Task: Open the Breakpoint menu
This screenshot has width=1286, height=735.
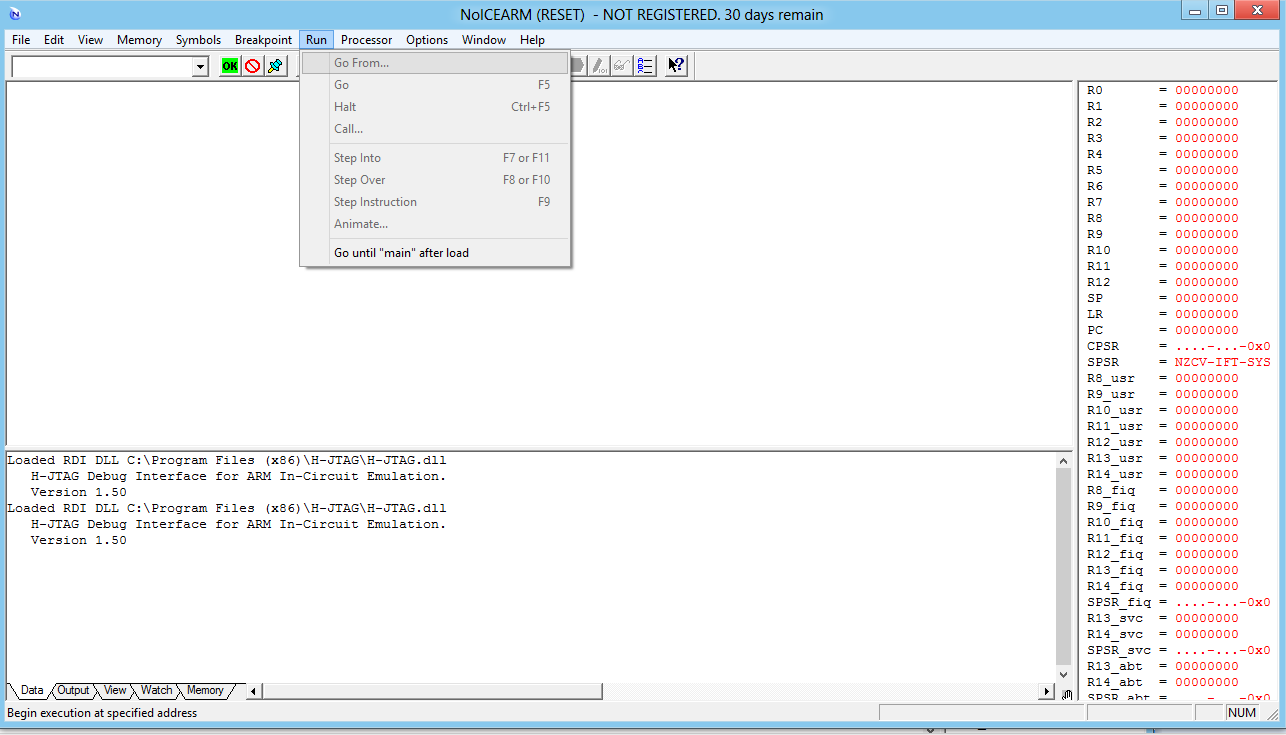Action: tap(263, 40)
